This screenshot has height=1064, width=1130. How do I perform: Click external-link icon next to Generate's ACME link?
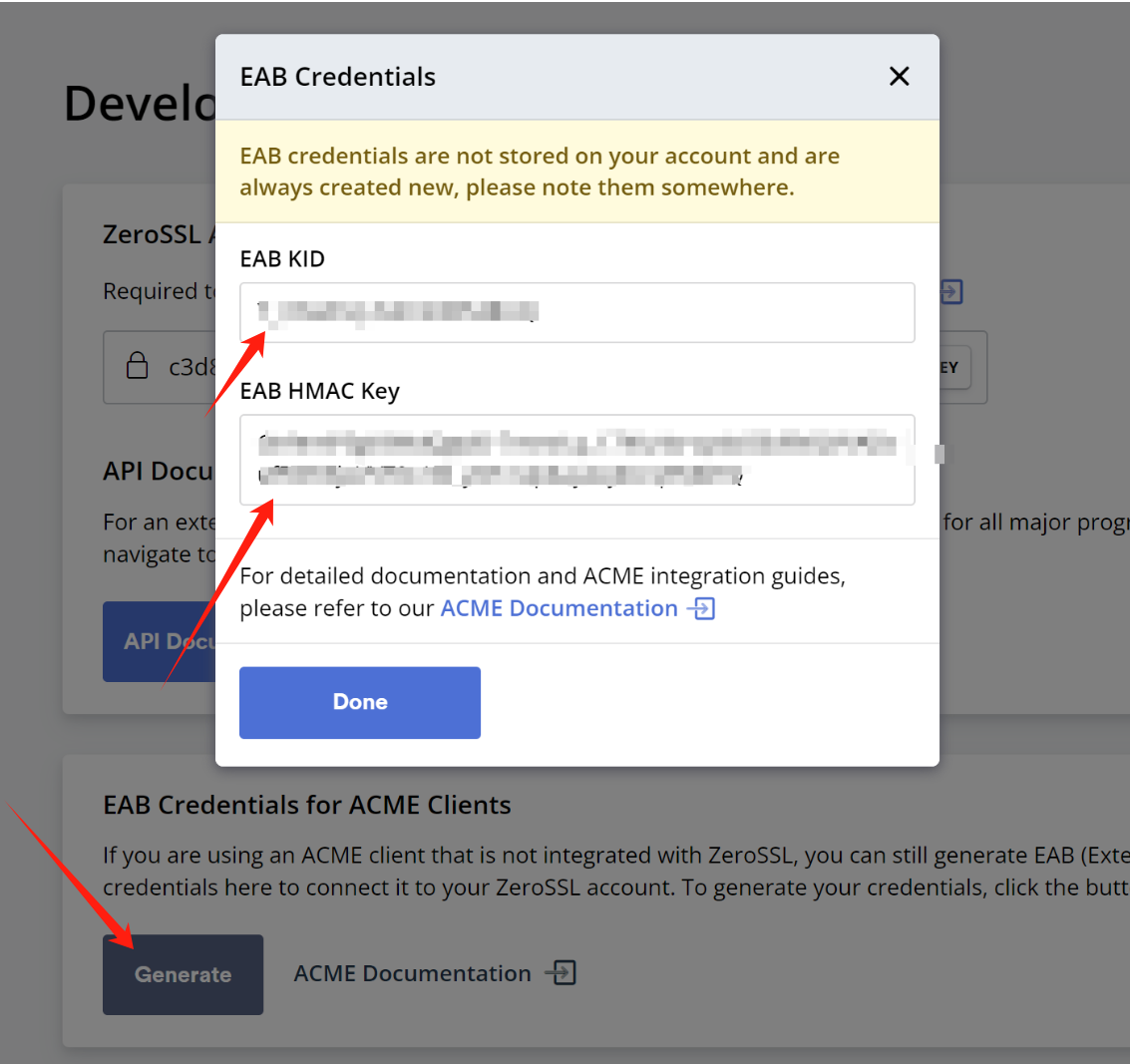(564, 973)
